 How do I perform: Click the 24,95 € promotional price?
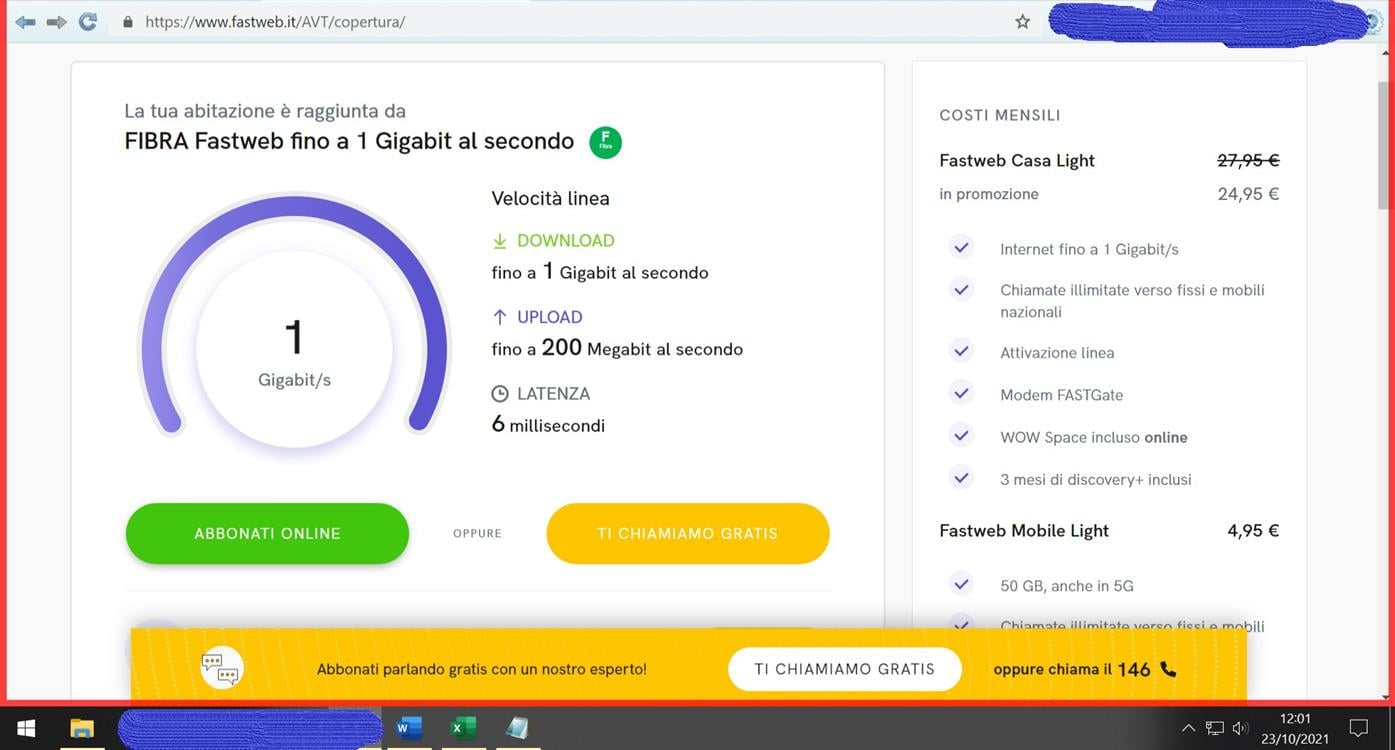[1248, 194]
